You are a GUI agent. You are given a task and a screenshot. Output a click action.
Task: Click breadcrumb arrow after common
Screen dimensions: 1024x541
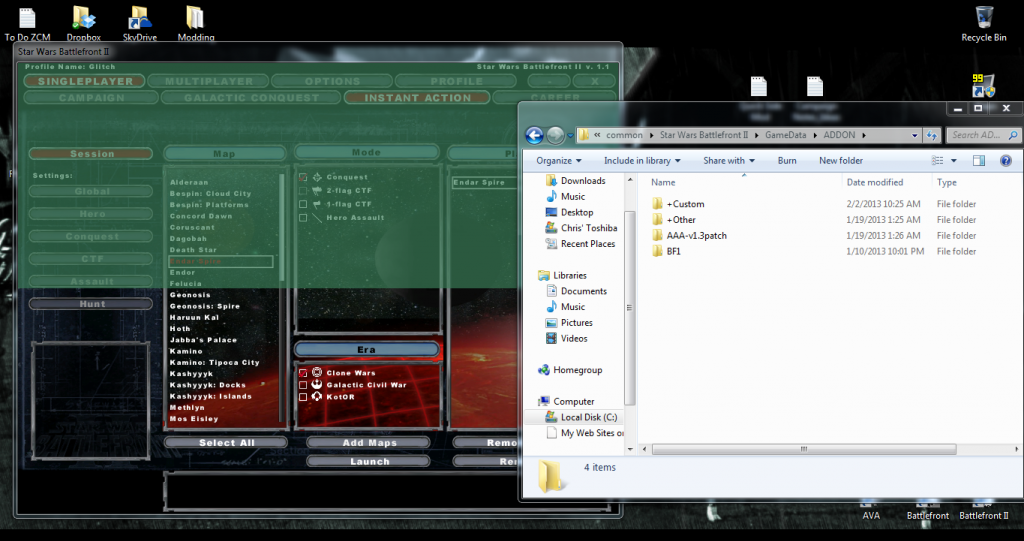650,135
